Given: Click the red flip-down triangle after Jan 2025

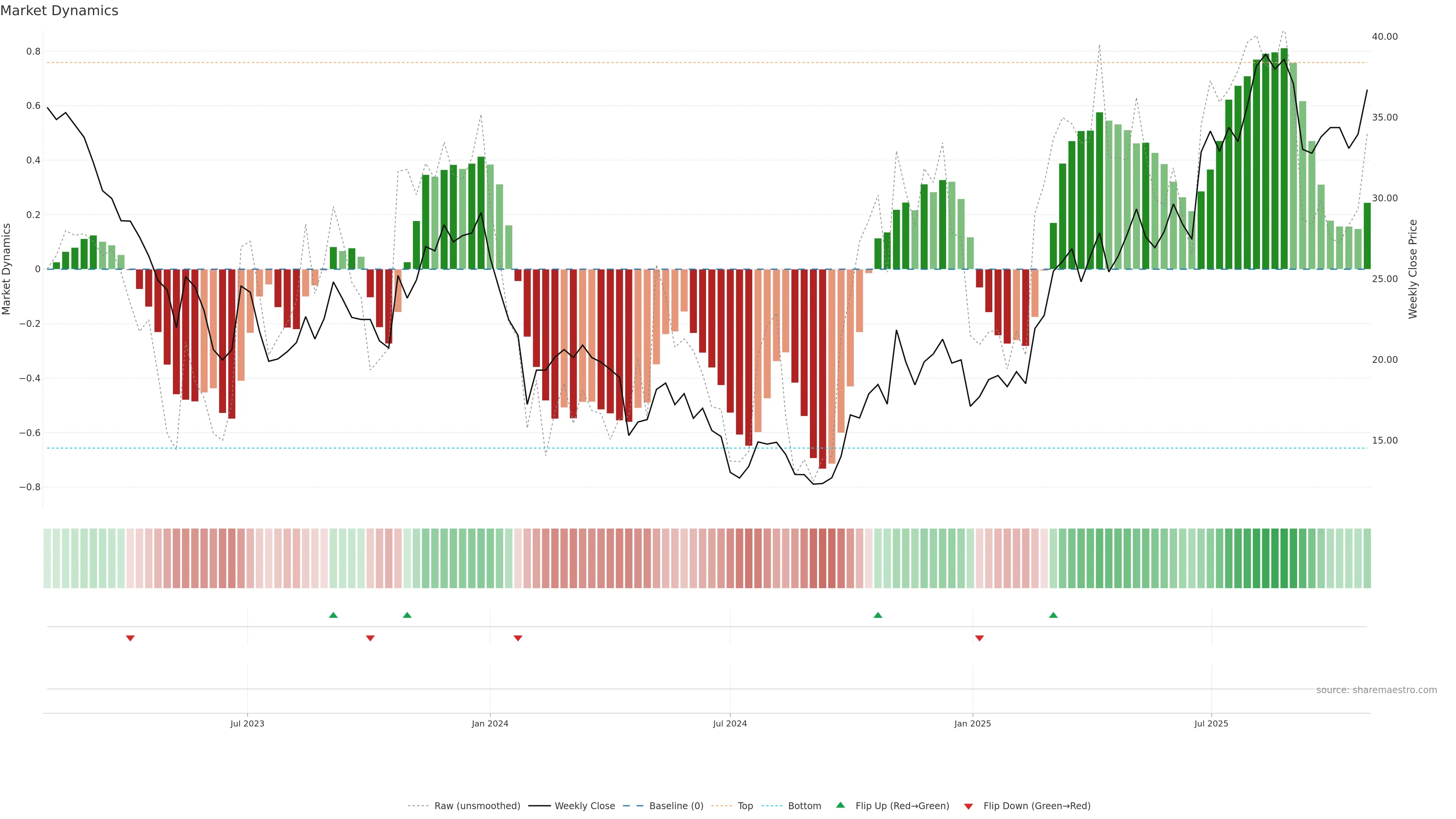Looking at the screenshot, I should click(x=979, y=638).
